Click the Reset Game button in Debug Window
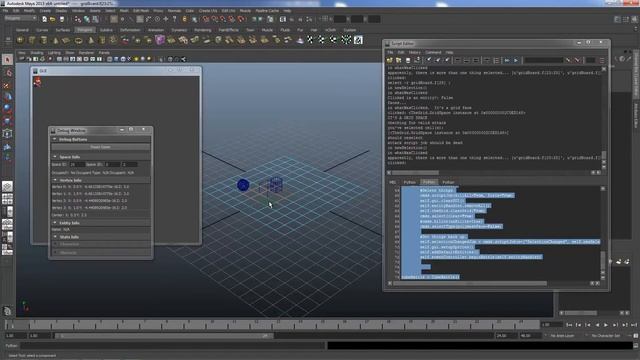The image size is (640, 360). point(100,147)
